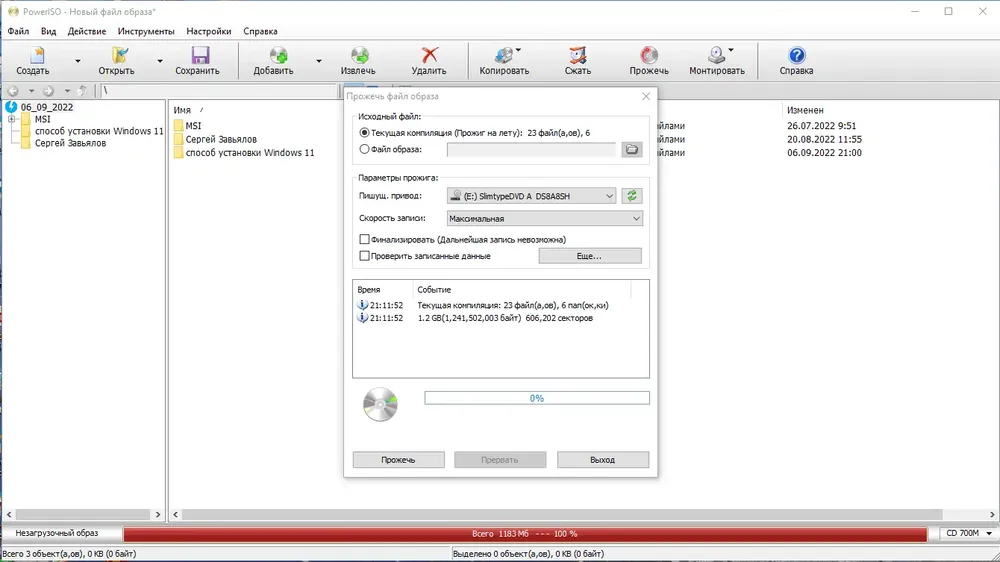
Task: Click the Копировать toolbar icon
Action: tap(504, 56)
